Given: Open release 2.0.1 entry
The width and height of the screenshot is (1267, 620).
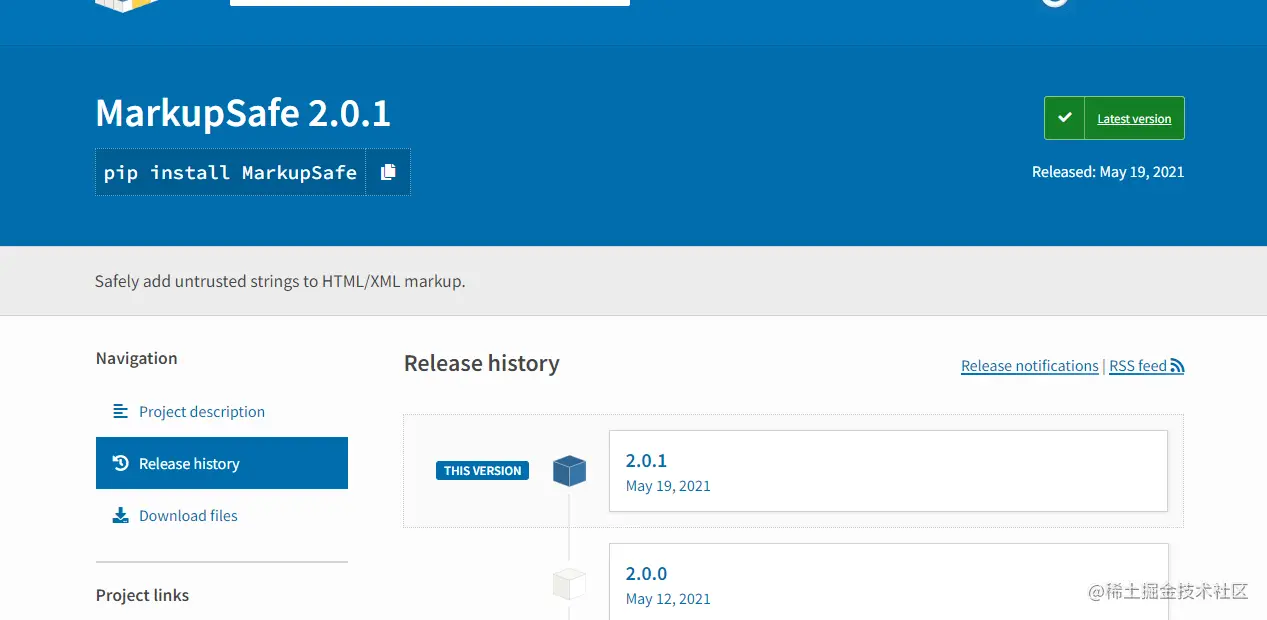Looking at the screenshot, I should 888,471.
